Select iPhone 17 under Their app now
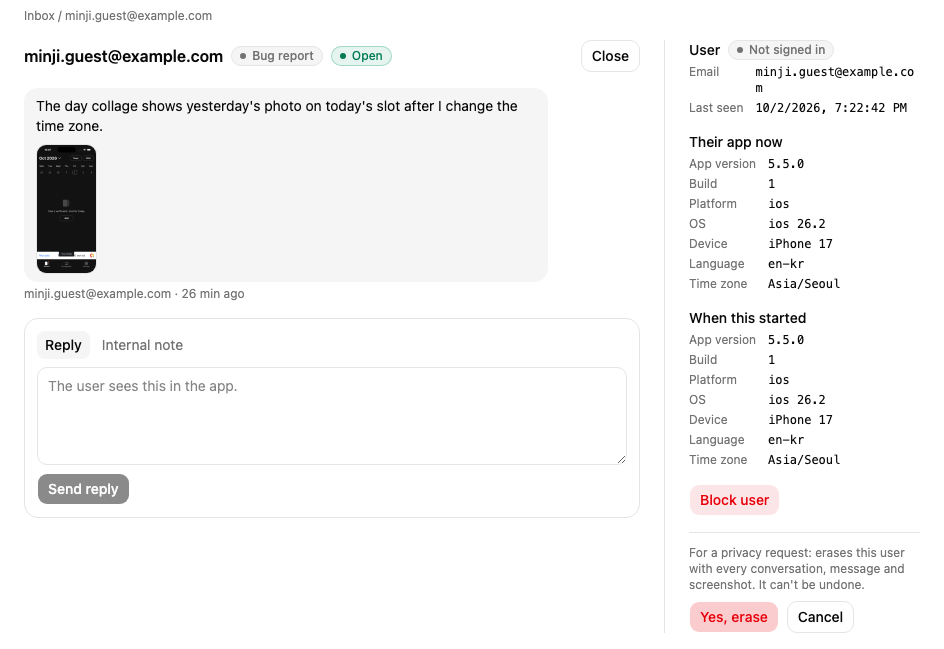 click(800, 244)
